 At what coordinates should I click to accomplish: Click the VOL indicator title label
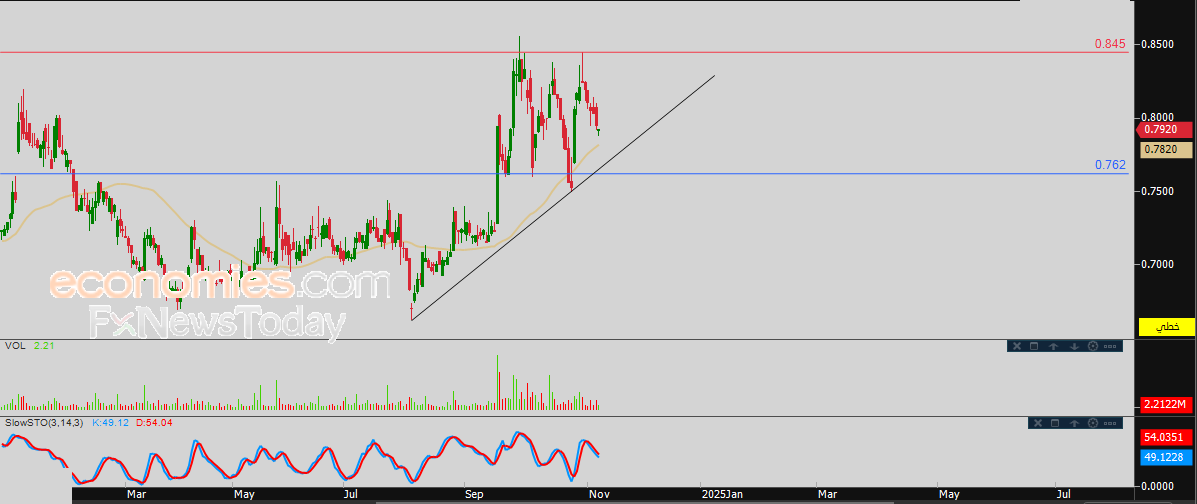tap(14, 345)
